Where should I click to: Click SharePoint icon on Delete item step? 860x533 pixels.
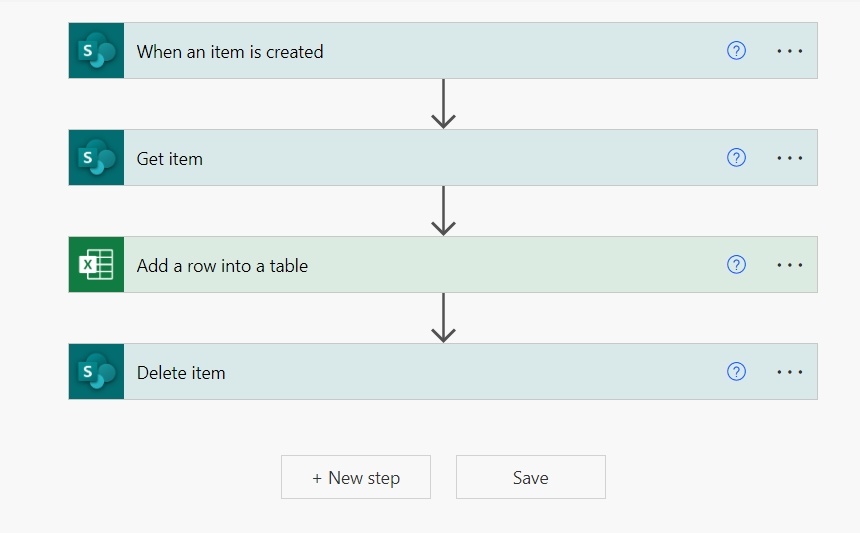96,372
